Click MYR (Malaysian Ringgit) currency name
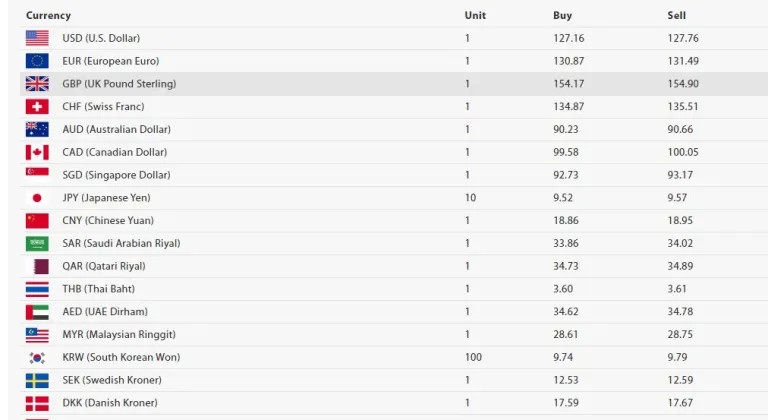Screen dimensions: 768x420 click(119, 334)
